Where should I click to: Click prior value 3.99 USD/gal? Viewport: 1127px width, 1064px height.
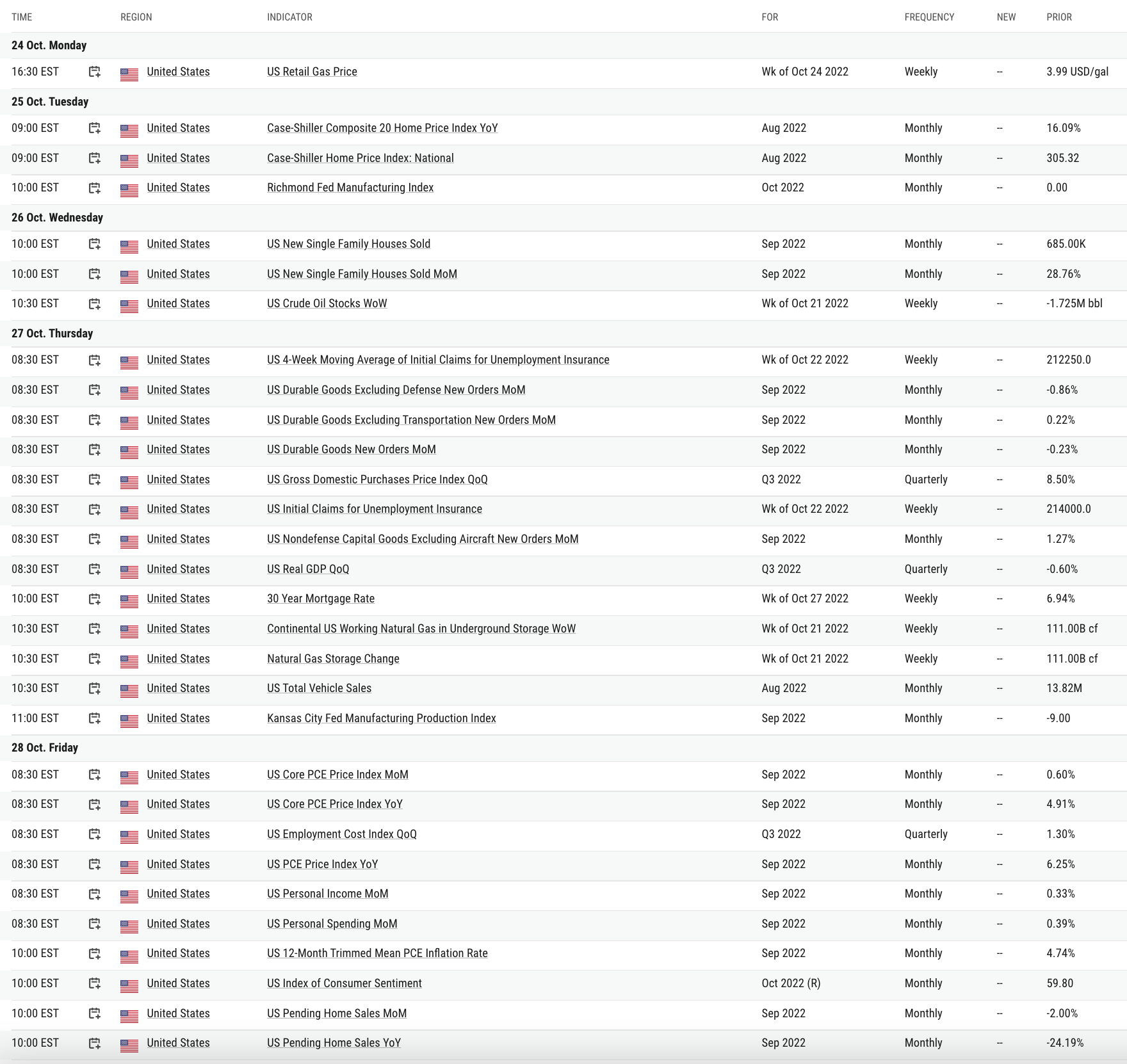click(1078, 72)
